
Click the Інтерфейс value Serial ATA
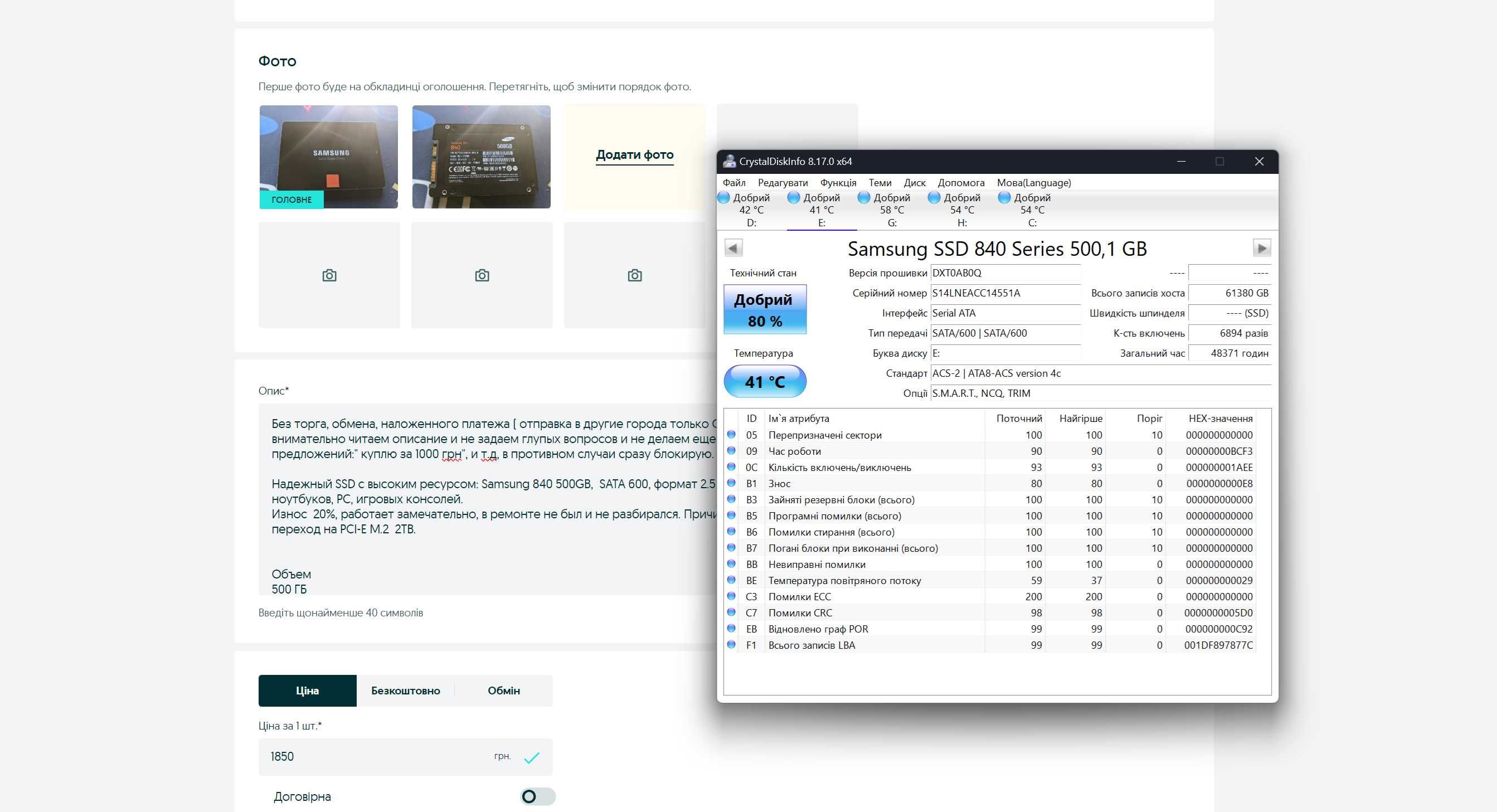click(x=1005, y=313)
